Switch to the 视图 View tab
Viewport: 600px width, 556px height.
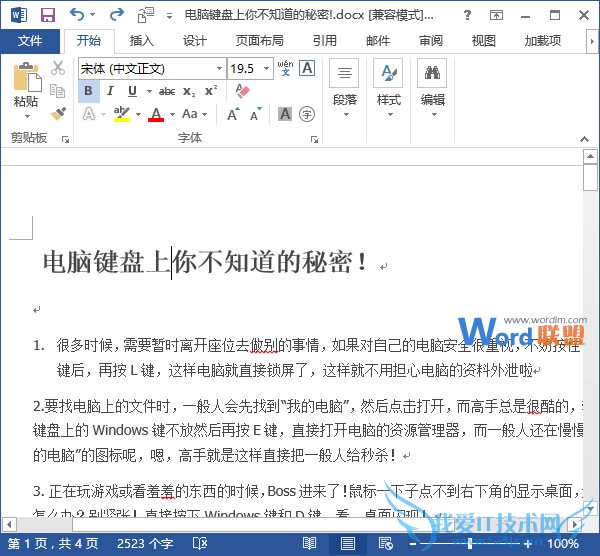pyautogui.click(x=484, y=40)
